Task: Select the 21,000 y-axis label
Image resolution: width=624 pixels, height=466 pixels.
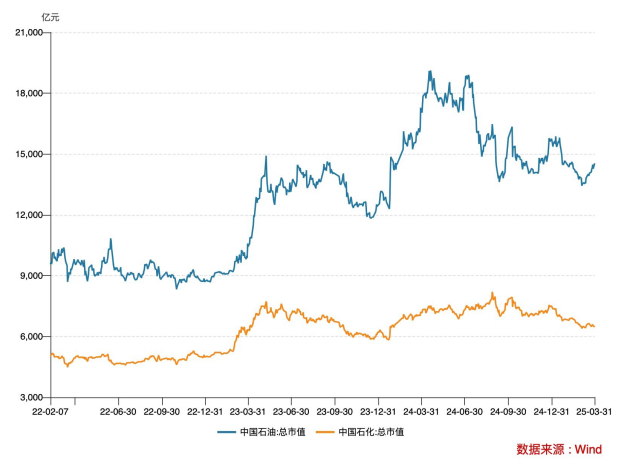Action: point(31,33)
